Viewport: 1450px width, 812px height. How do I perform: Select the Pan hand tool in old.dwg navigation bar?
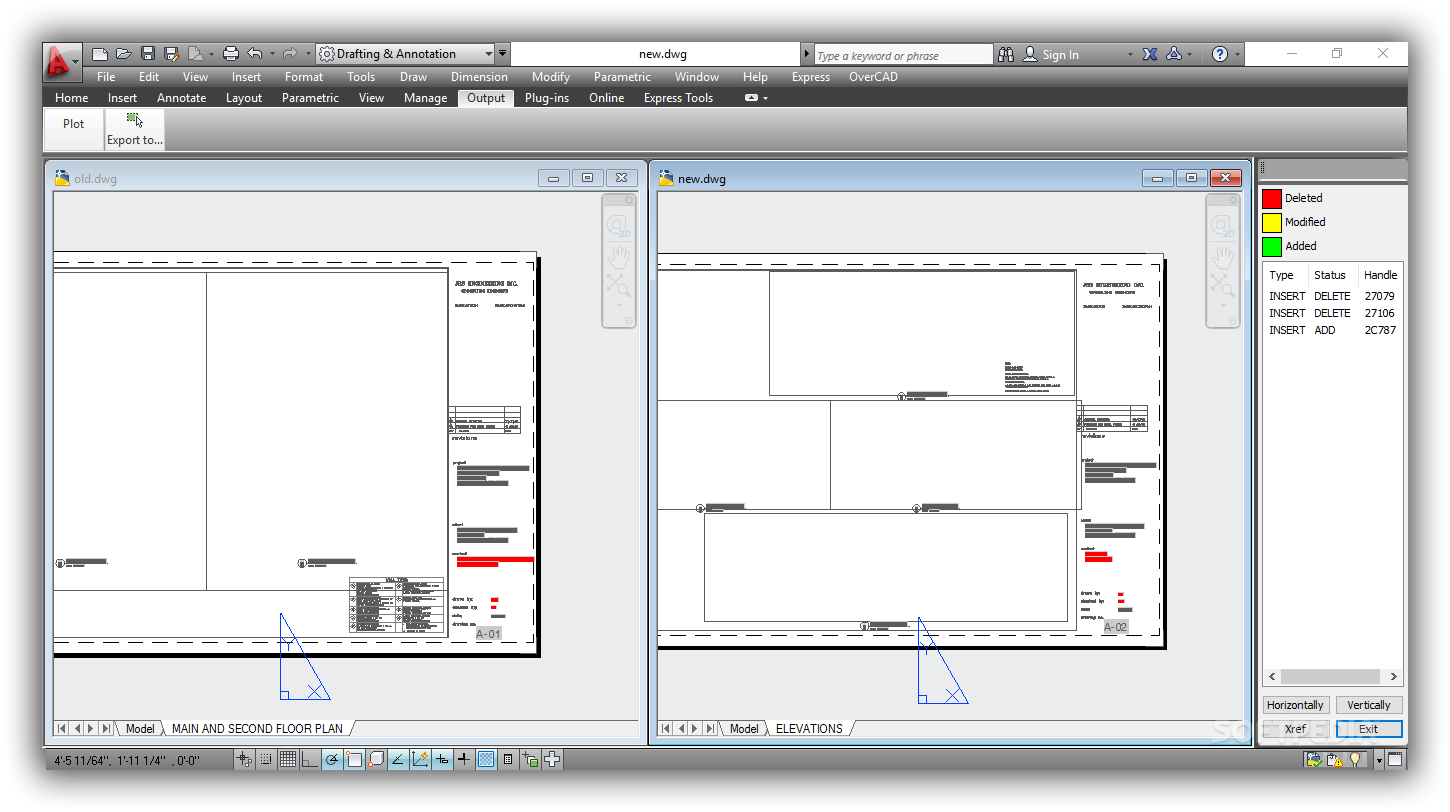pyautogui.click(x=619, y=258)
